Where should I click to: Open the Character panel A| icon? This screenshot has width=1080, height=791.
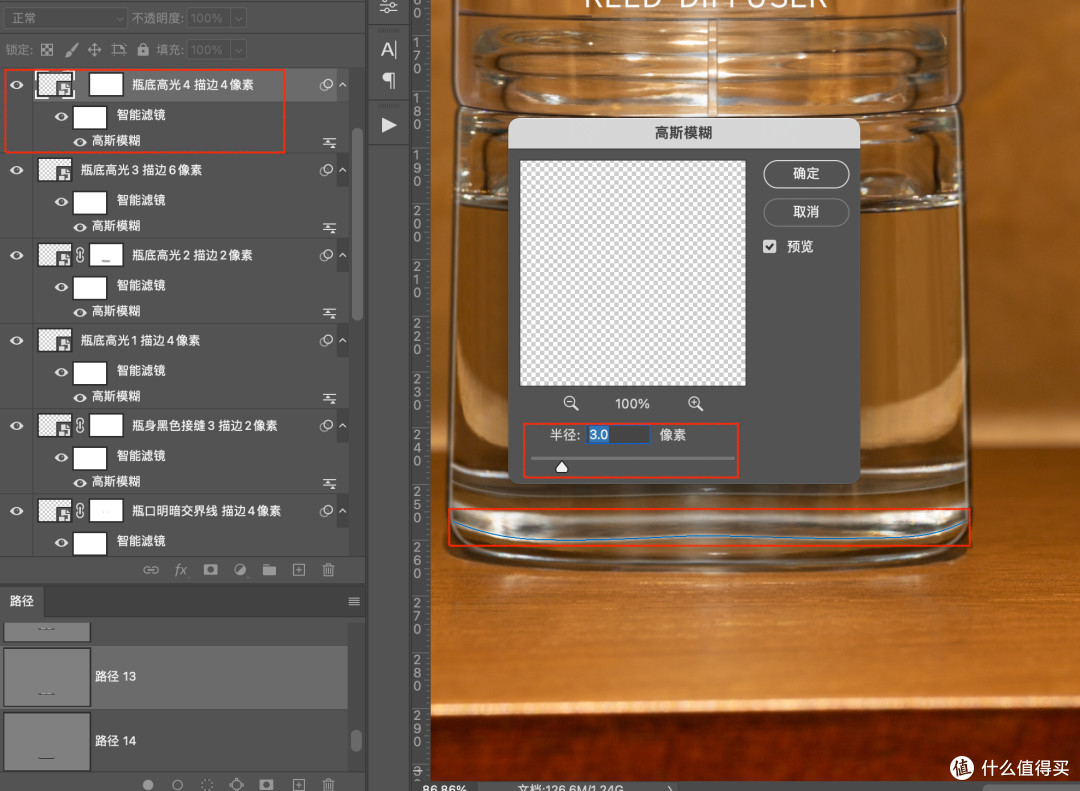(388, 50)
